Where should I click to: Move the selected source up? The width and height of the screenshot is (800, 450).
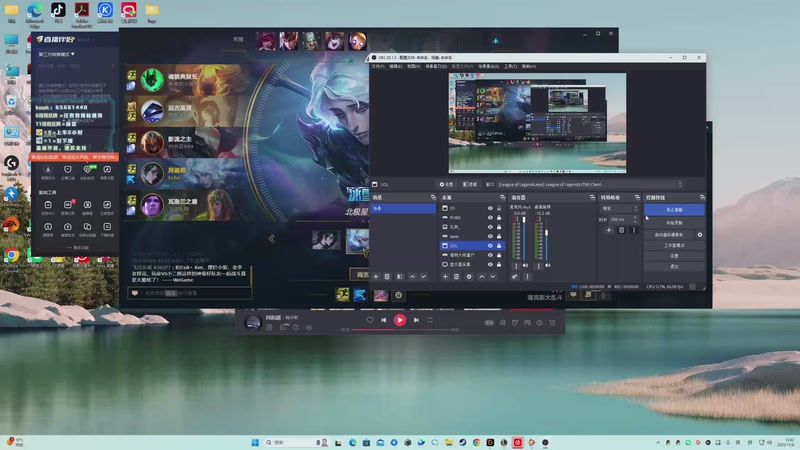pyautogui.click(x=482, y=277)
